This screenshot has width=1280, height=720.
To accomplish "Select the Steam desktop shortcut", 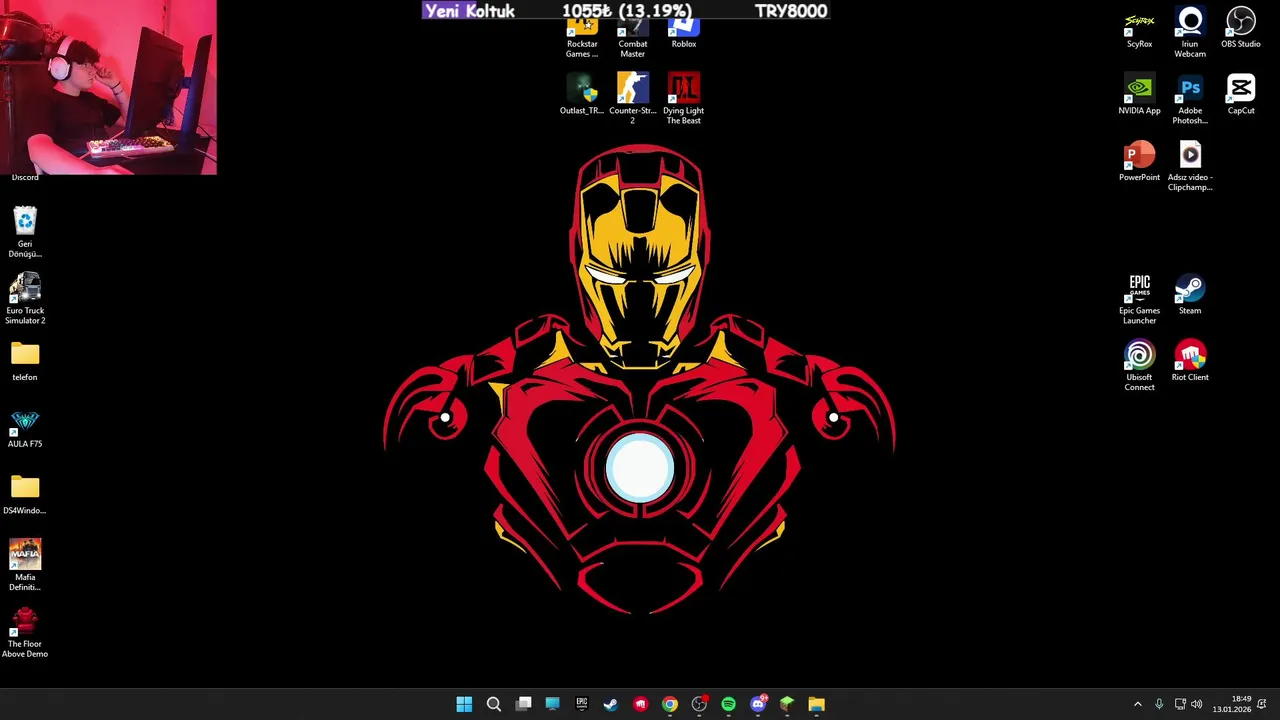I will 1190,295.
